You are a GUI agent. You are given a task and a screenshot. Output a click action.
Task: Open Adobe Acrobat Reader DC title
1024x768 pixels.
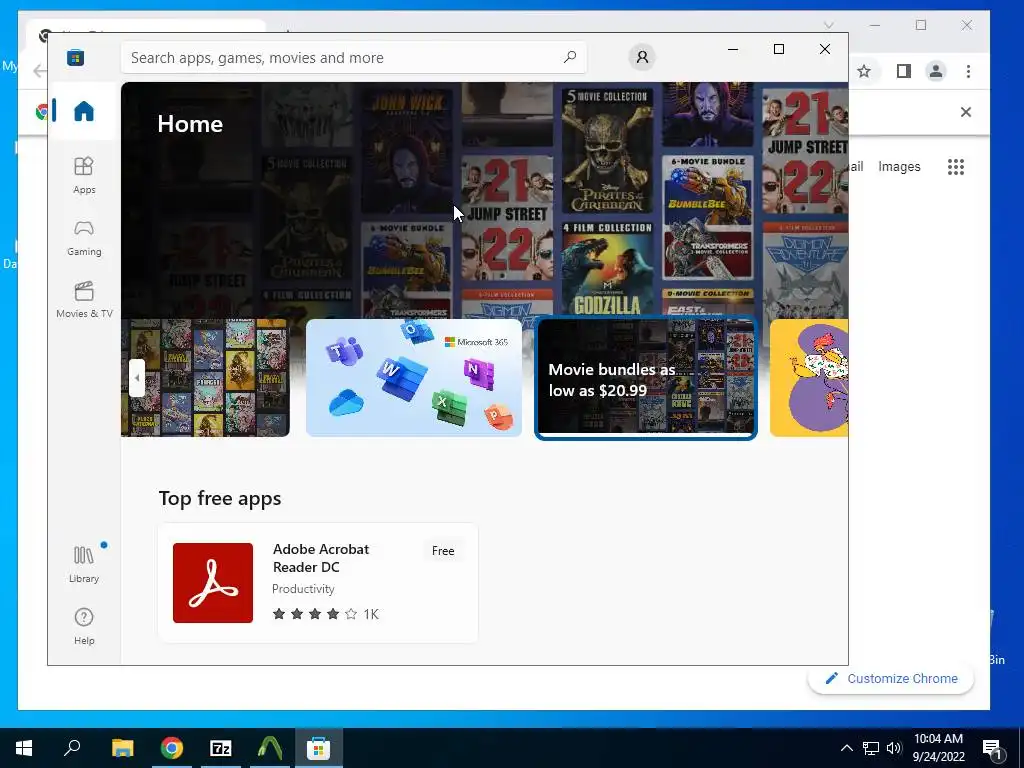click(321, 558)
